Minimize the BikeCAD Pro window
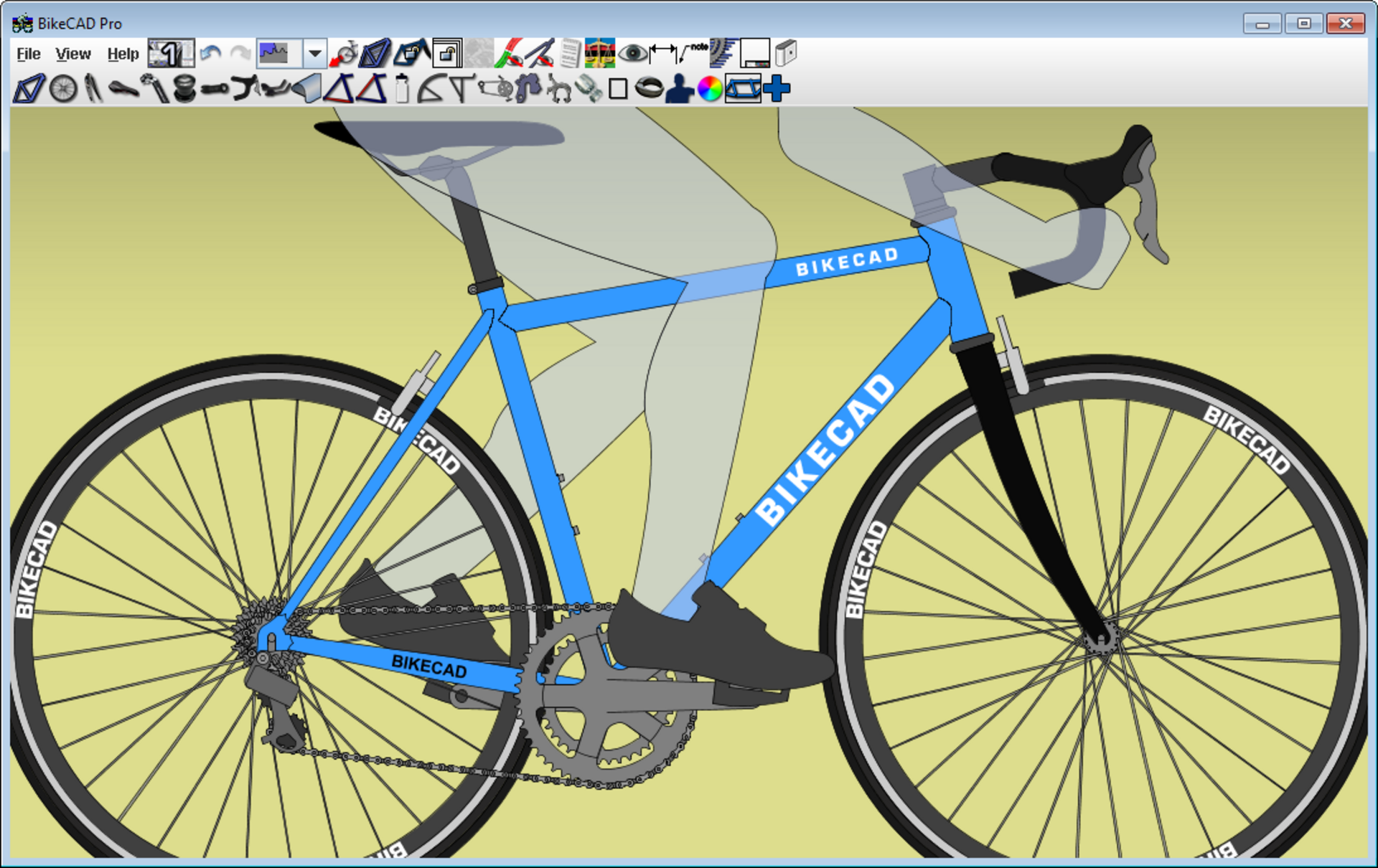 [x=1262, y=24]
